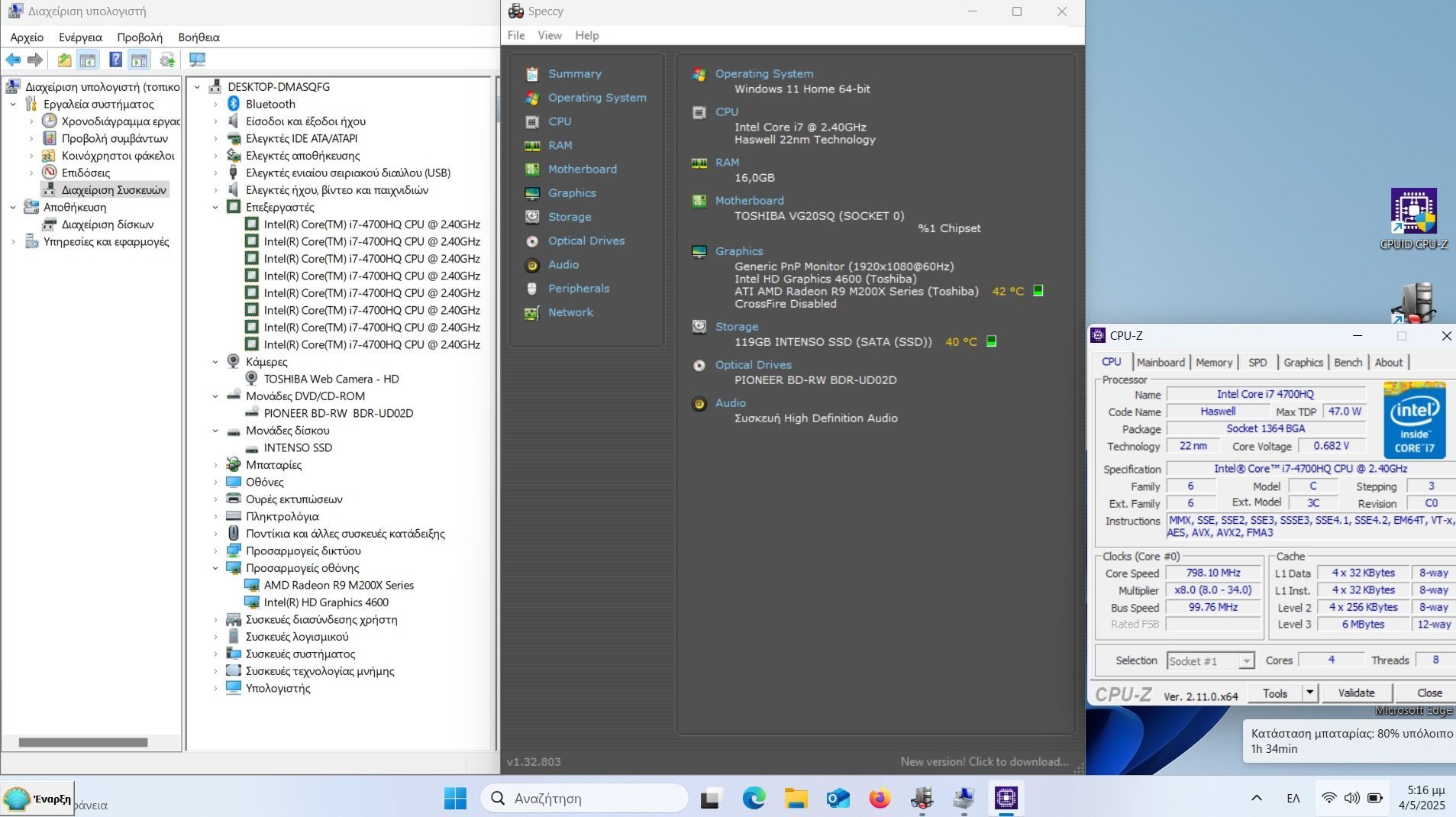Open Αρχείο menu in Computer Management

click(27, 37)
